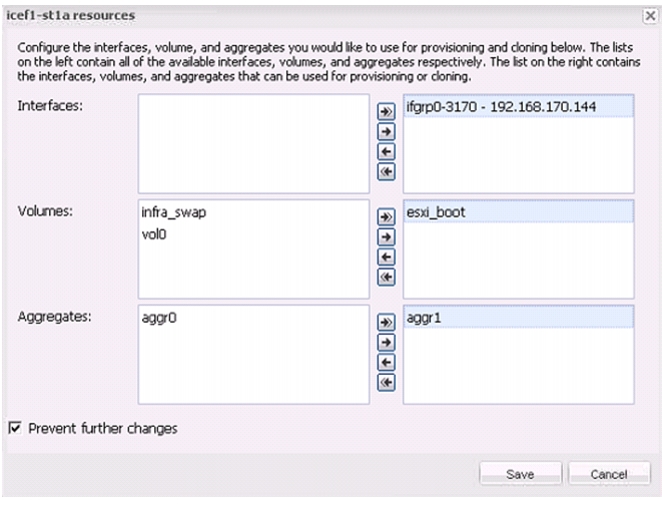Screen dimensions: 662x532
Task: Click single right arrow in Interfaces row
Action: 386,132
